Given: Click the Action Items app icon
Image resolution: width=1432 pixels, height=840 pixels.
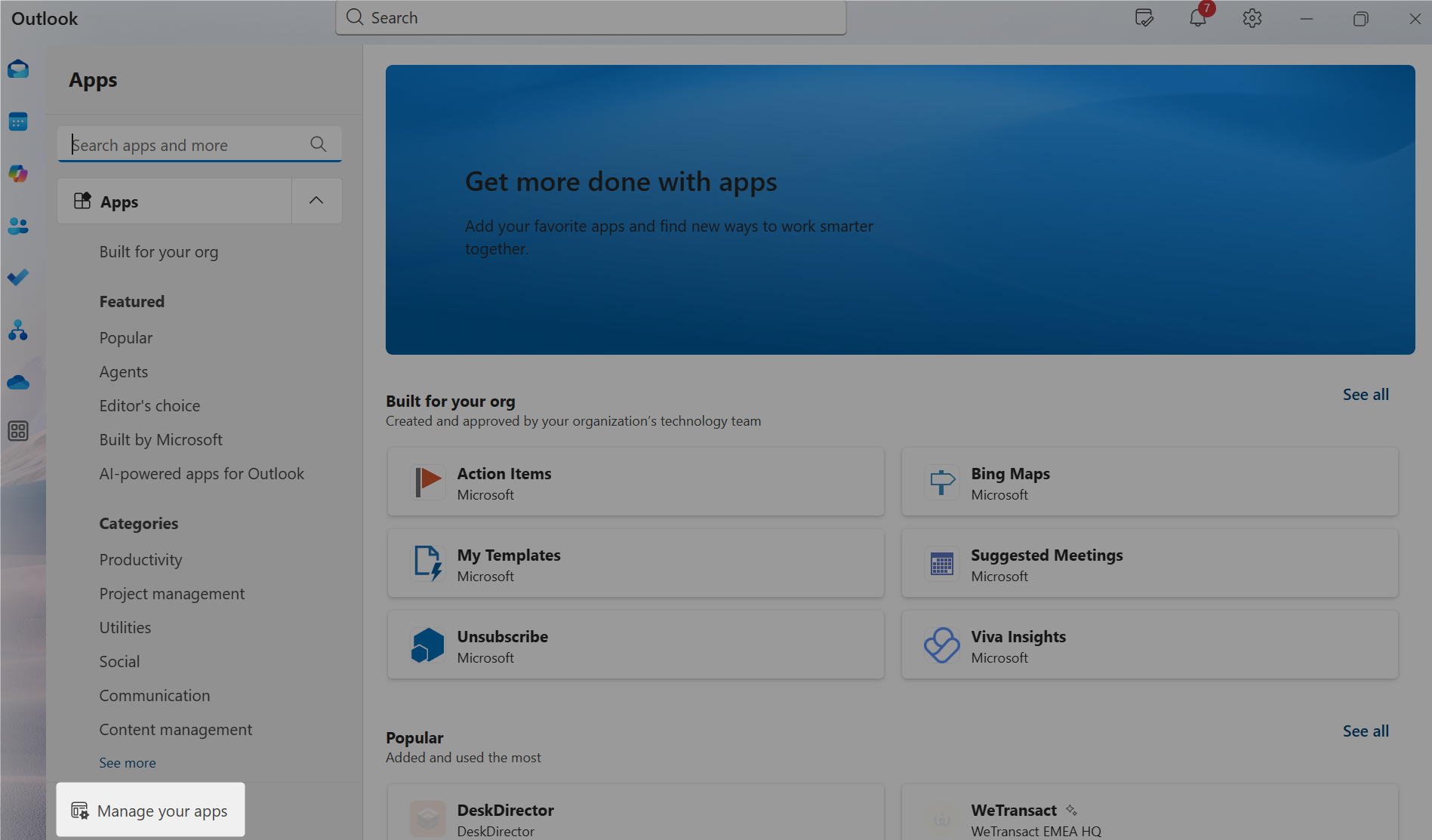Looking at the screenshot, I should pyautogui.click(x=428, y=482).
